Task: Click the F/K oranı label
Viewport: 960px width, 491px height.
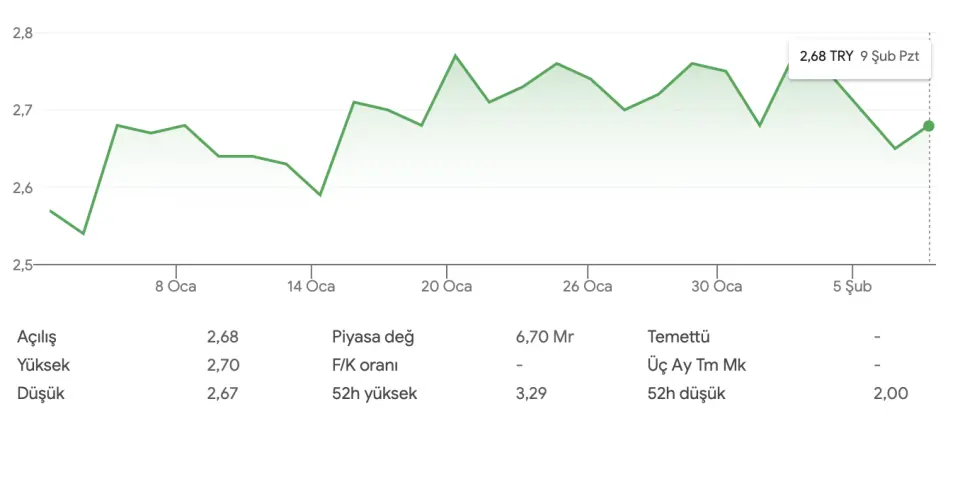Action: click(x=365, y=365)
